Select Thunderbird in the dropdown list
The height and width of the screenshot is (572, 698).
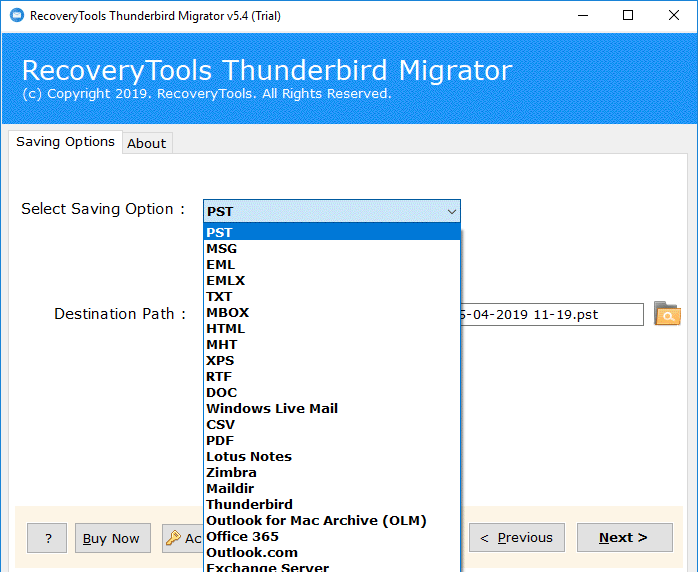[332, 505]
